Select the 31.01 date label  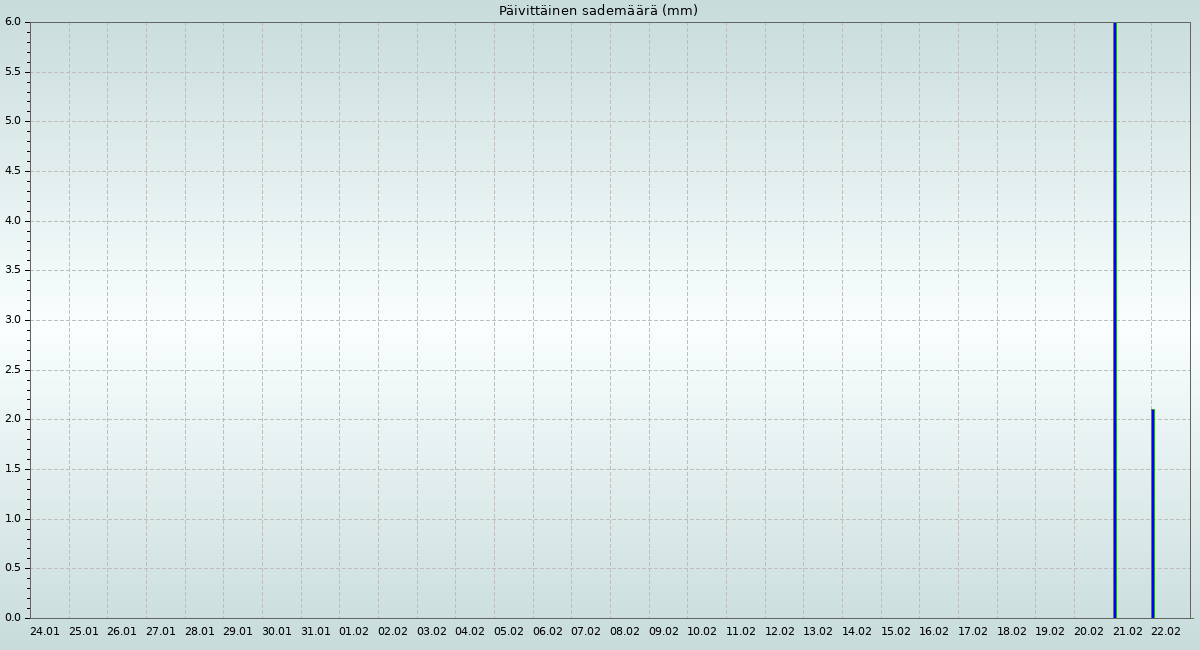coord(315,632)
